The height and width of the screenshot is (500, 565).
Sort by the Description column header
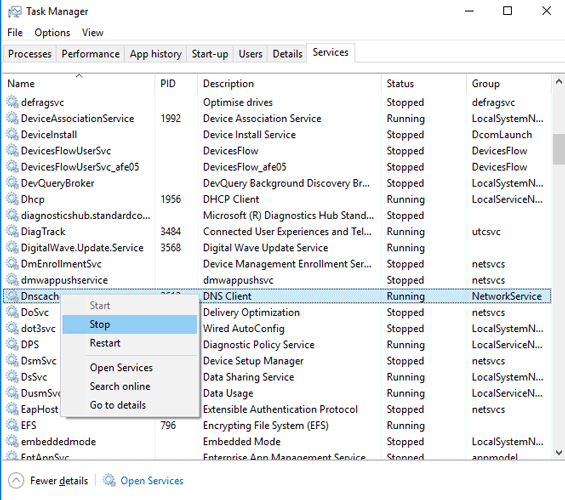(x=289, y=84)
